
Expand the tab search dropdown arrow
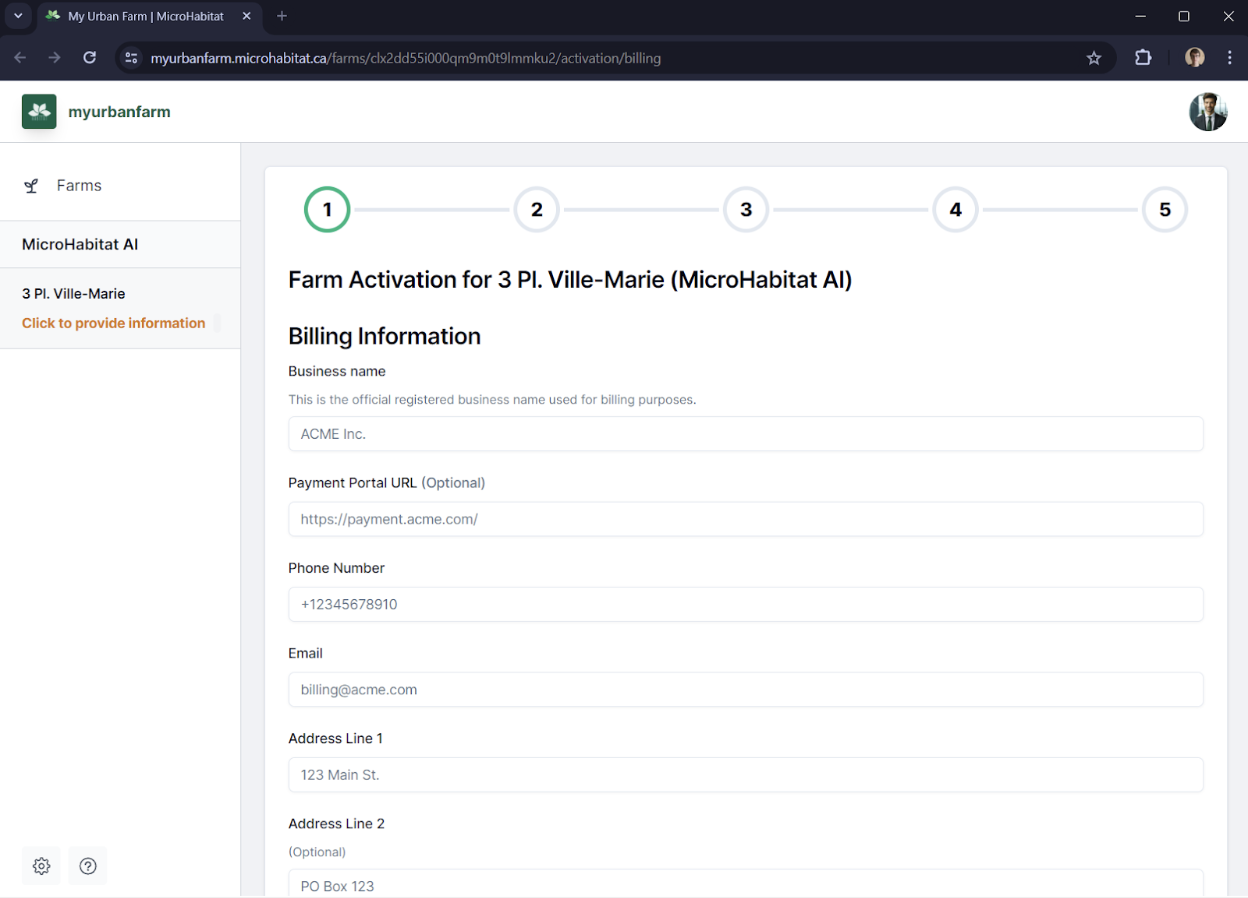point(18,16)
